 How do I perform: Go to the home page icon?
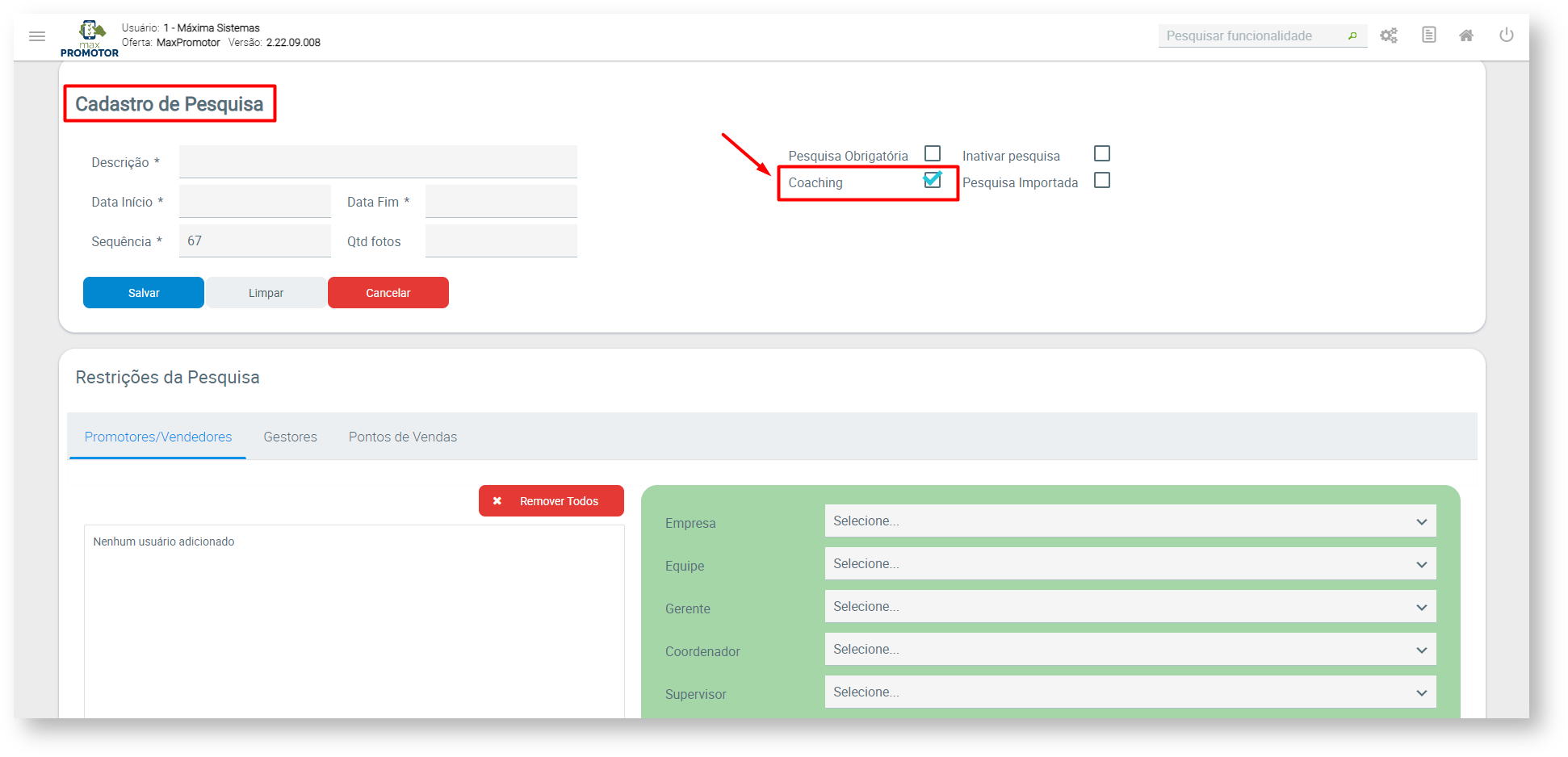[x=1466, y=36]
